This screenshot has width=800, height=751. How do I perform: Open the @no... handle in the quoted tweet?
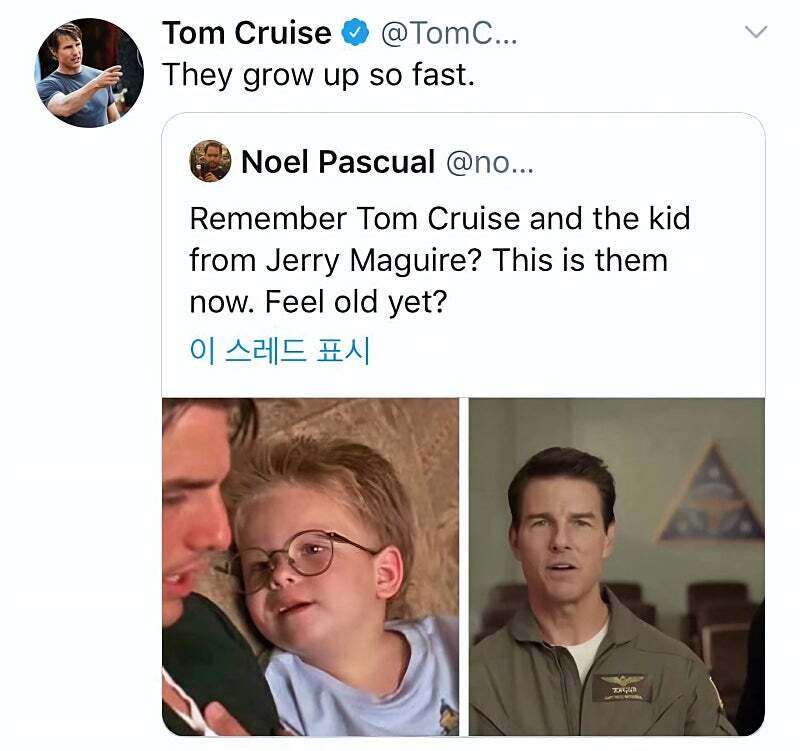490,163
